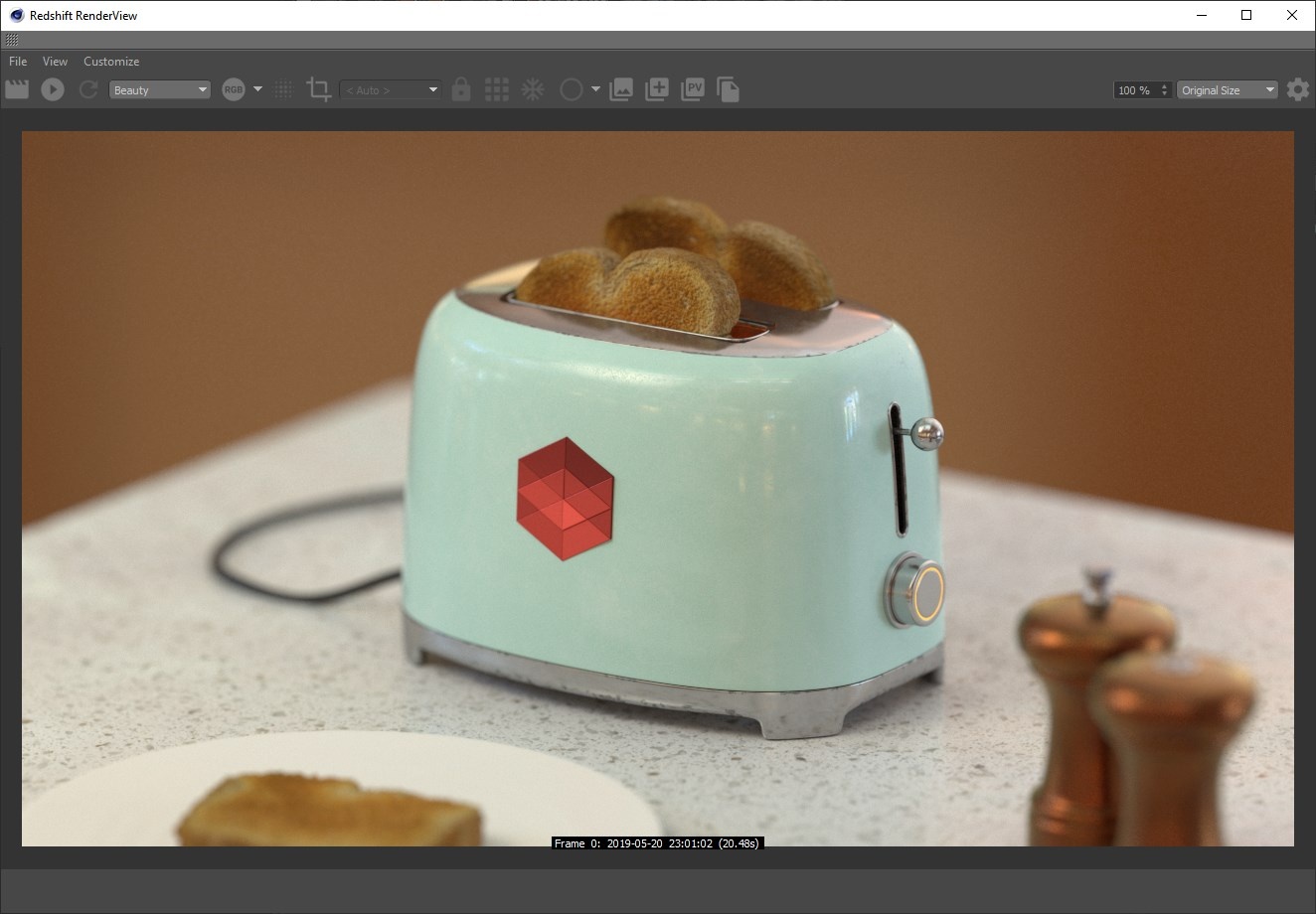Click the save image snapshot icon
The height and width of the screenshot is (914, 1316).
pyautogui.click(x=621, y=89)
